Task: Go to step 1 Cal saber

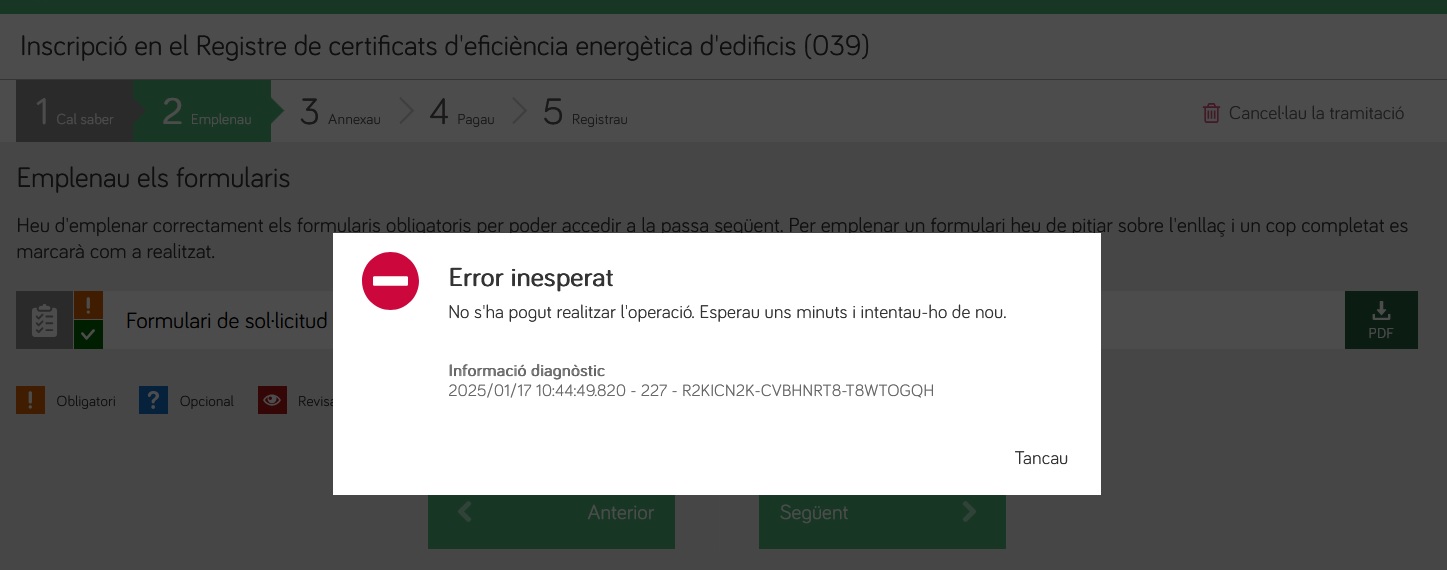Action: (x=74, y=112)
